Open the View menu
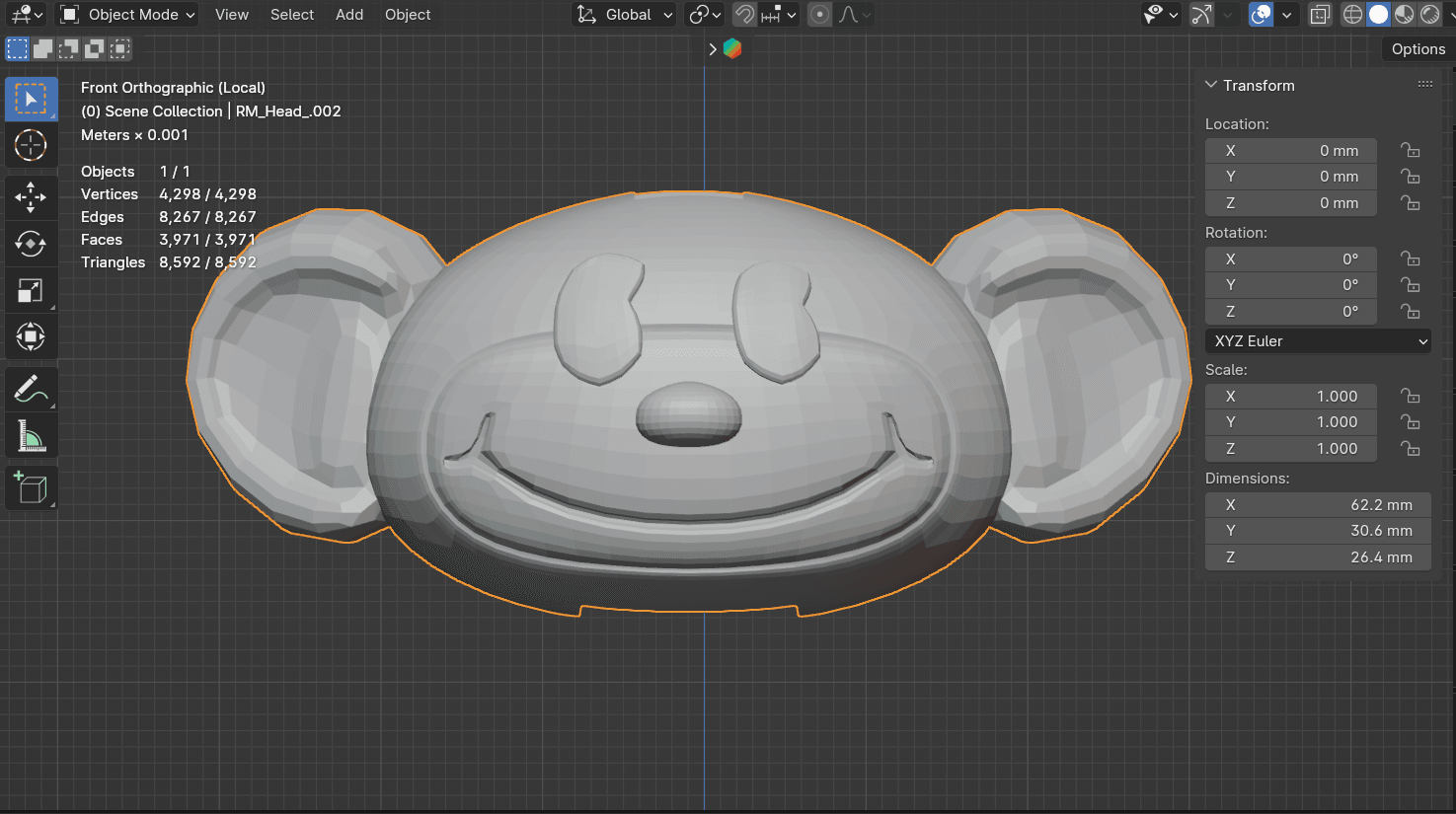This screenshot has width=1456, height=814. (x=232, y=15)
